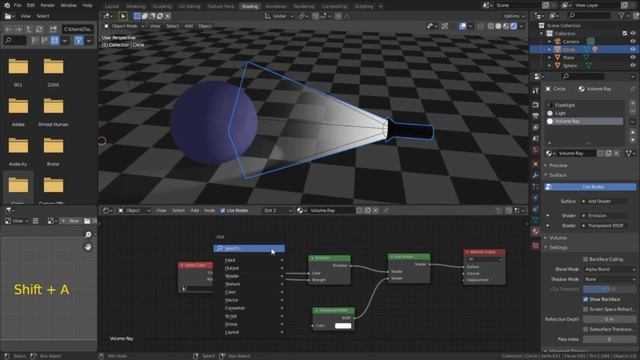The image size is (640, 360).
Task: Click the outliner filter funnel icon
Action: [x=622, y=16]
